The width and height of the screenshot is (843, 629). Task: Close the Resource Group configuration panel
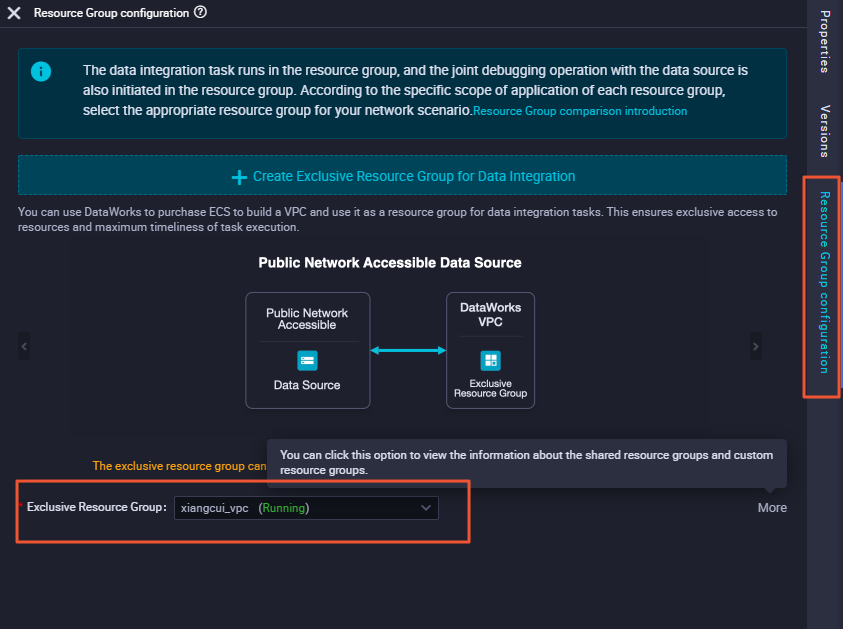click(x=14, y=13)
